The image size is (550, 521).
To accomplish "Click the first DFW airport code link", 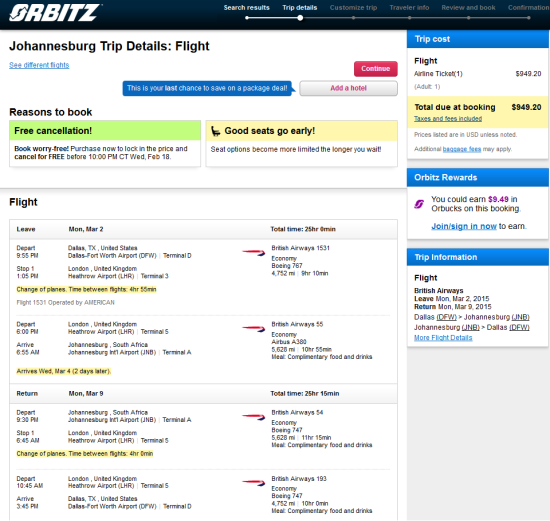I will (447, 317).
